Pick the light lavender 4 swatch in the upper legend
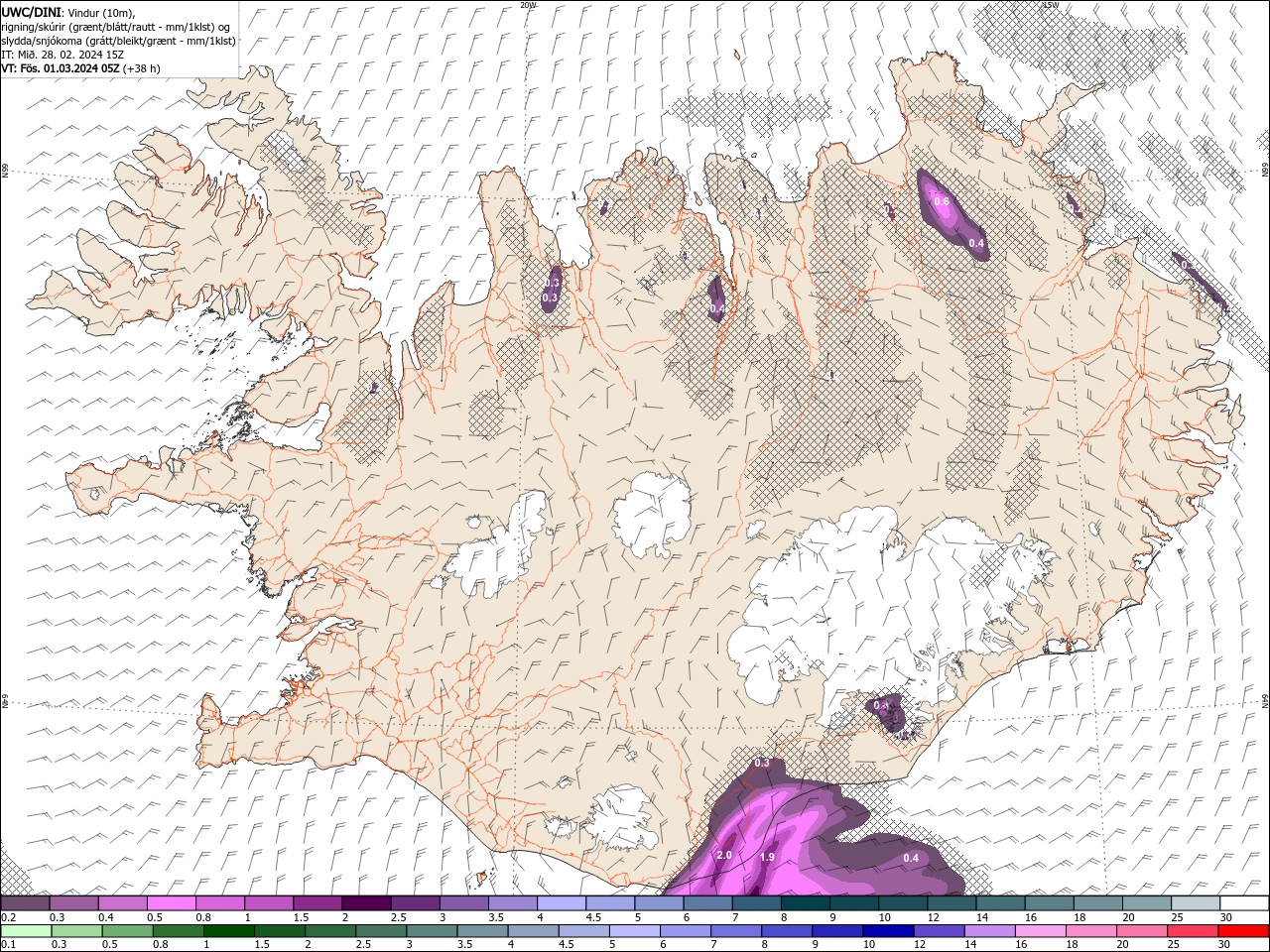Image resolution: width=1270 pixels, height=952 pixels. click(562, 903)
